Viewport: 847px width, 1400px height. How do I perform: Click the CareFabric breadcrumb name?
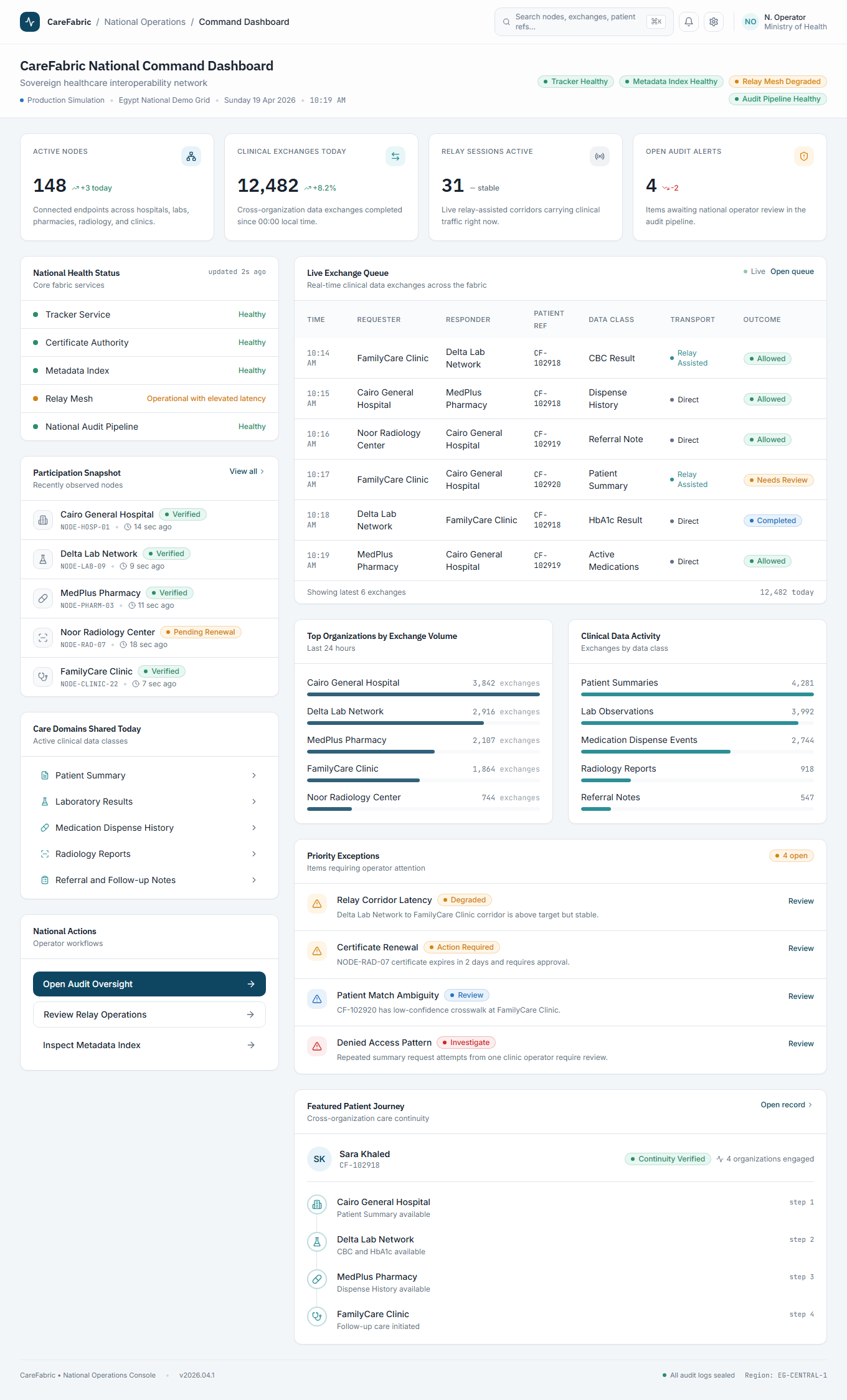click(x=69, y=22)
